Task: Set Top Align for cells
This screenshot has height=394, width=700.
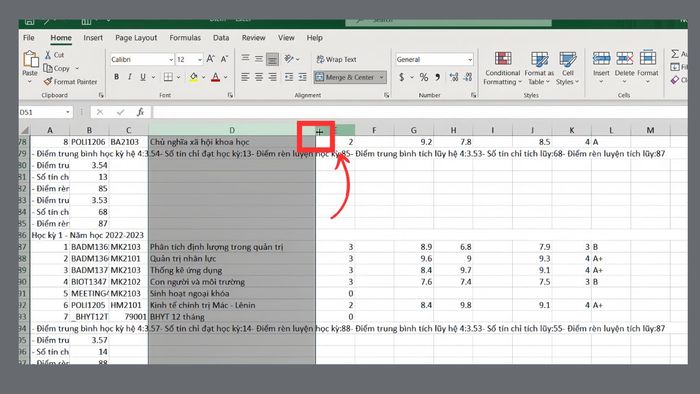Action: [x=245, y=58]
